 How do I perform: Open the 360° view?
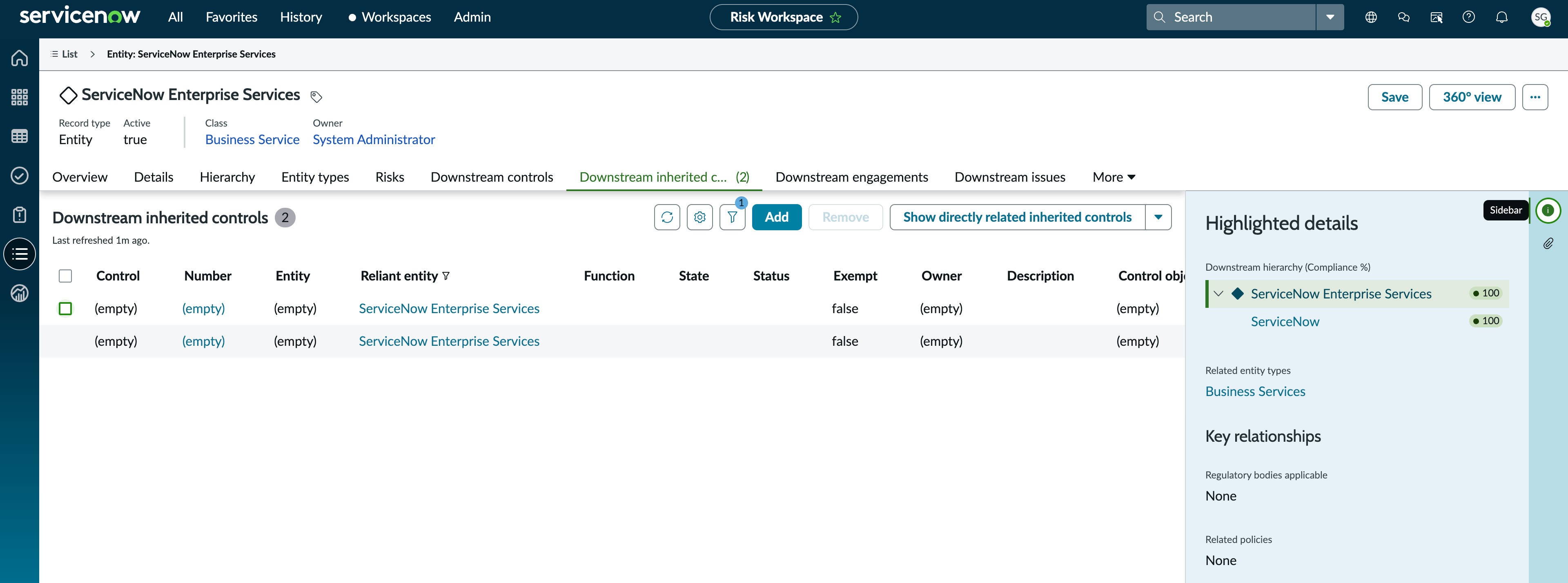1472,97
